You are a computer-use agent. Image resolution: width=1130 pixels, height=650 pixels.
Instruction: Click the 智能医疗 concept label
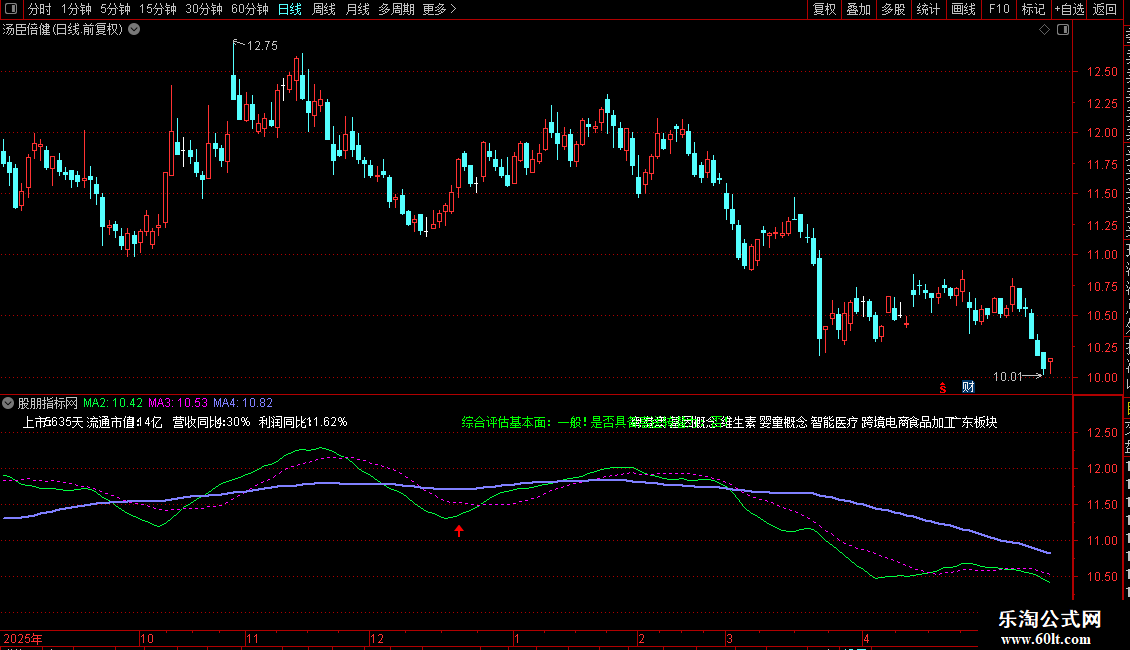coord(835,422)
